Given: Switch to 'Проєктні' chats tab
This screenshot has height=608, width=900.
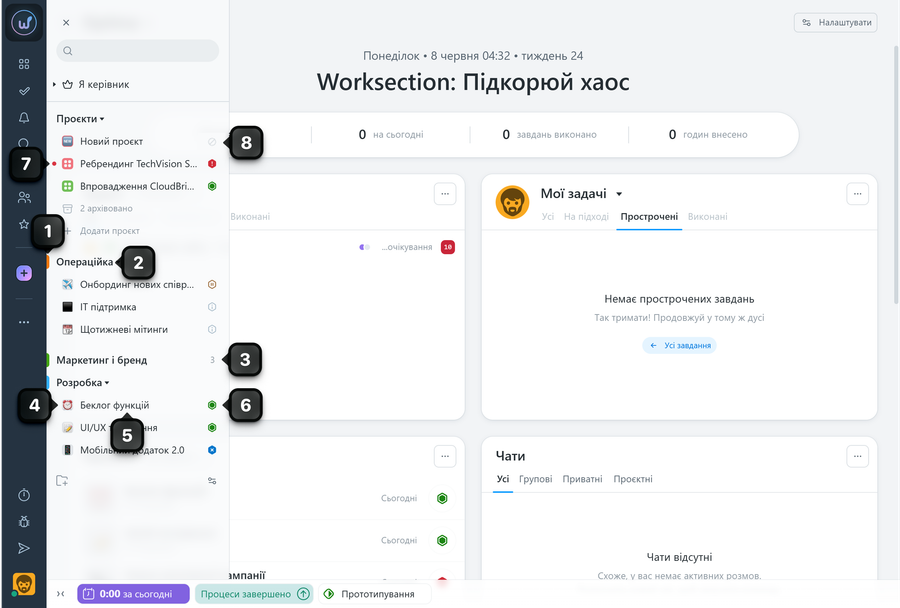Looking at the screenshot, I should [x=633, y=479].
